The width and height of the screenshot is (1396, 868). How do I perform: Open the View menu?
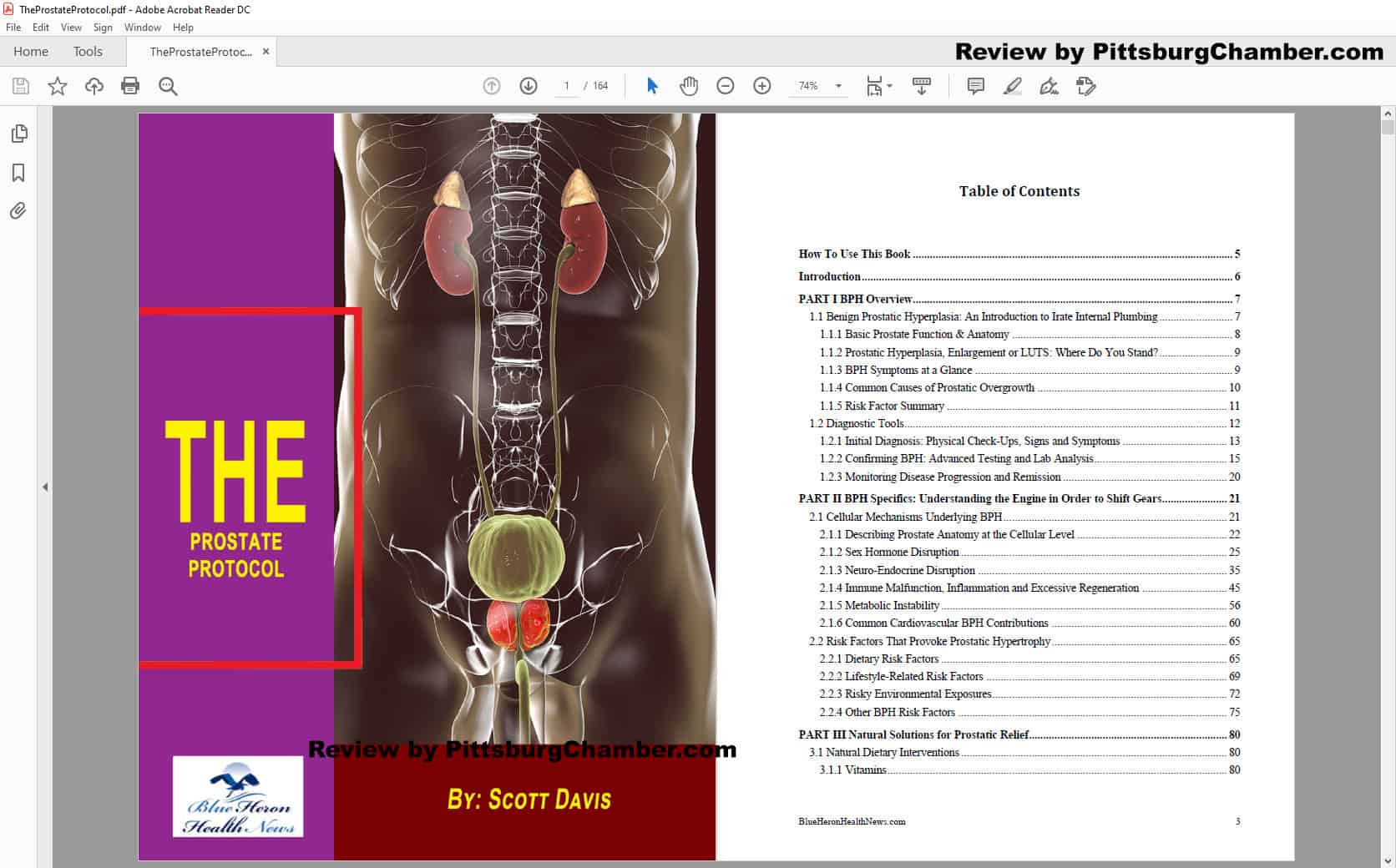point(71,28)
